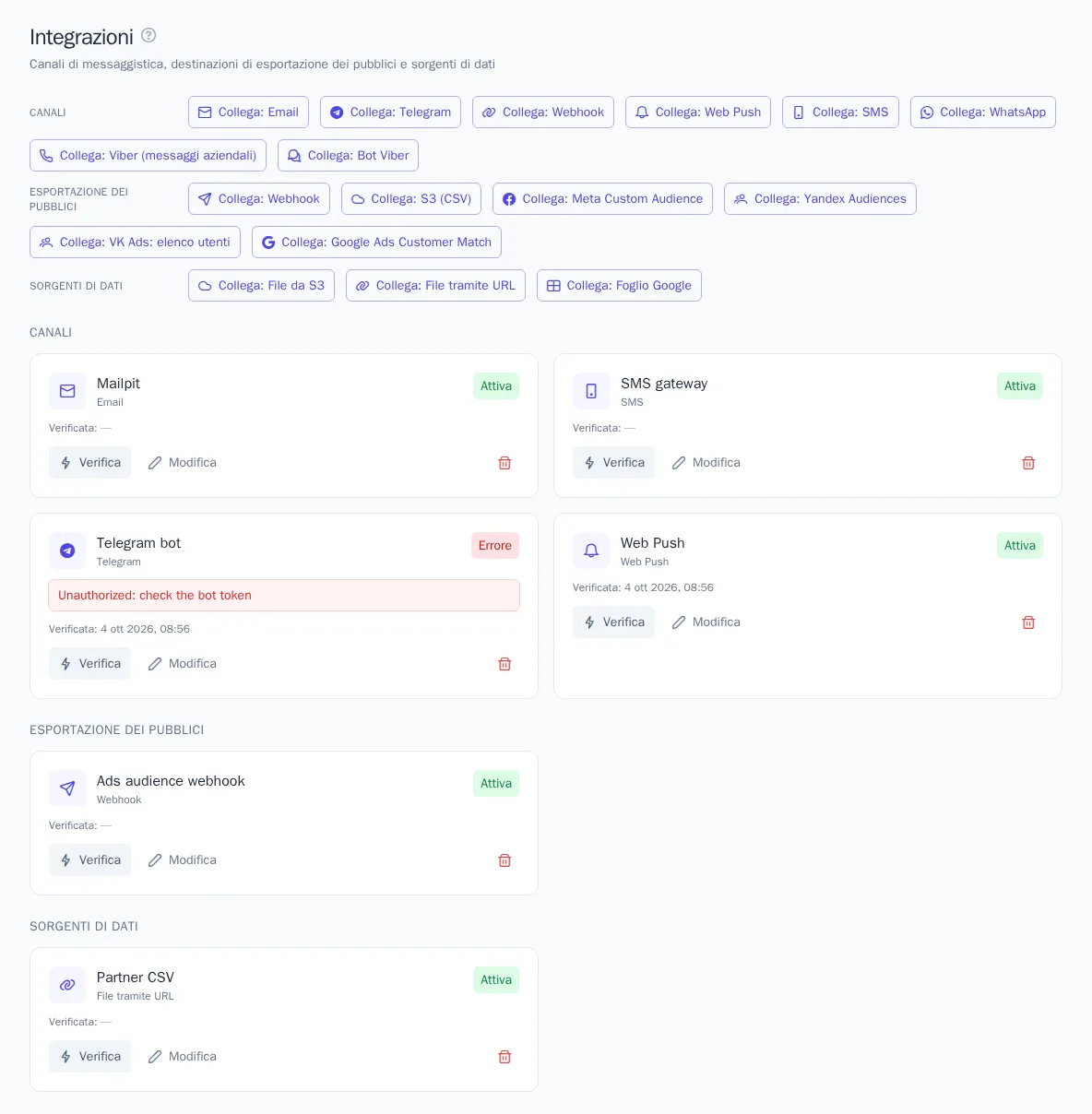The image size is (1092, 1114).
Task: Click the Web Push bell icon
Action: pos(591,551)
